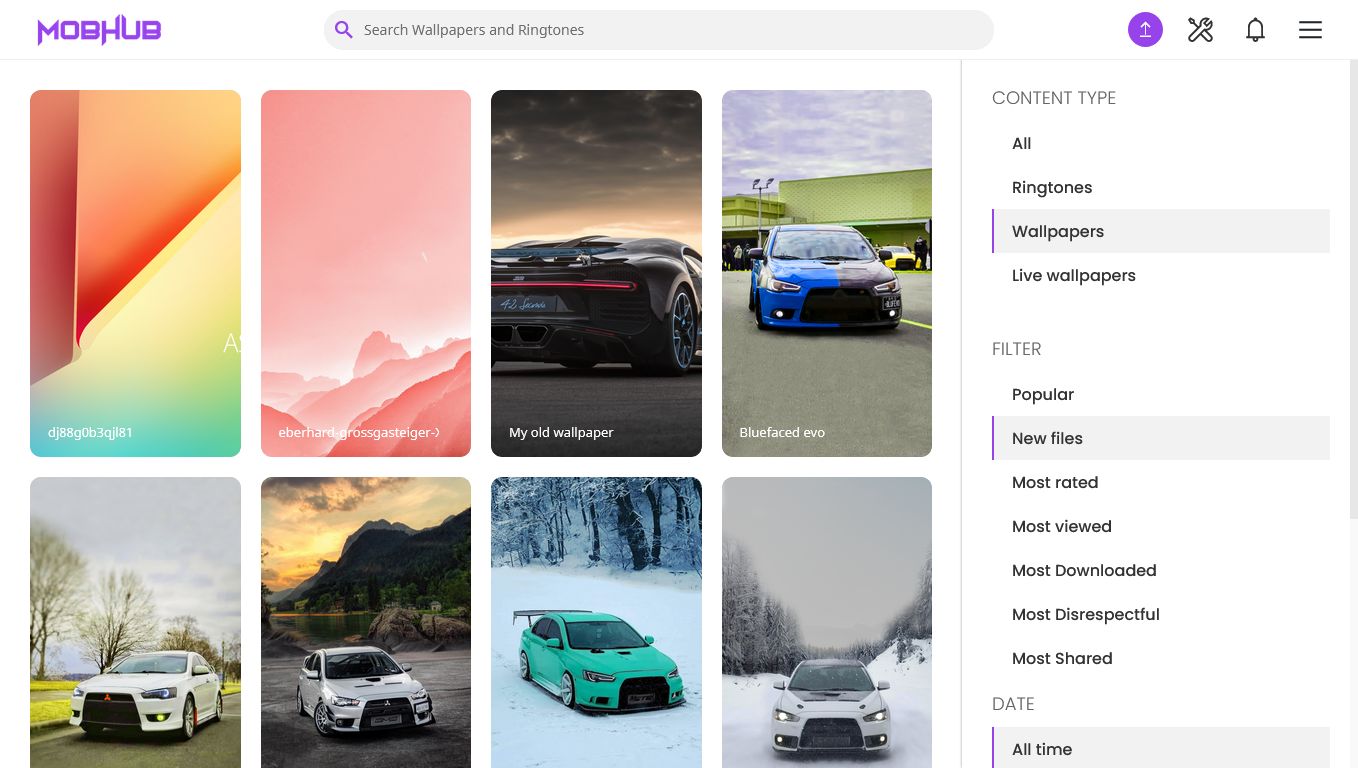This screenshot has width=1358, height=768.
Task: Open the tools wrench-and-pencil icon
Action: [x=1200, y=30]
